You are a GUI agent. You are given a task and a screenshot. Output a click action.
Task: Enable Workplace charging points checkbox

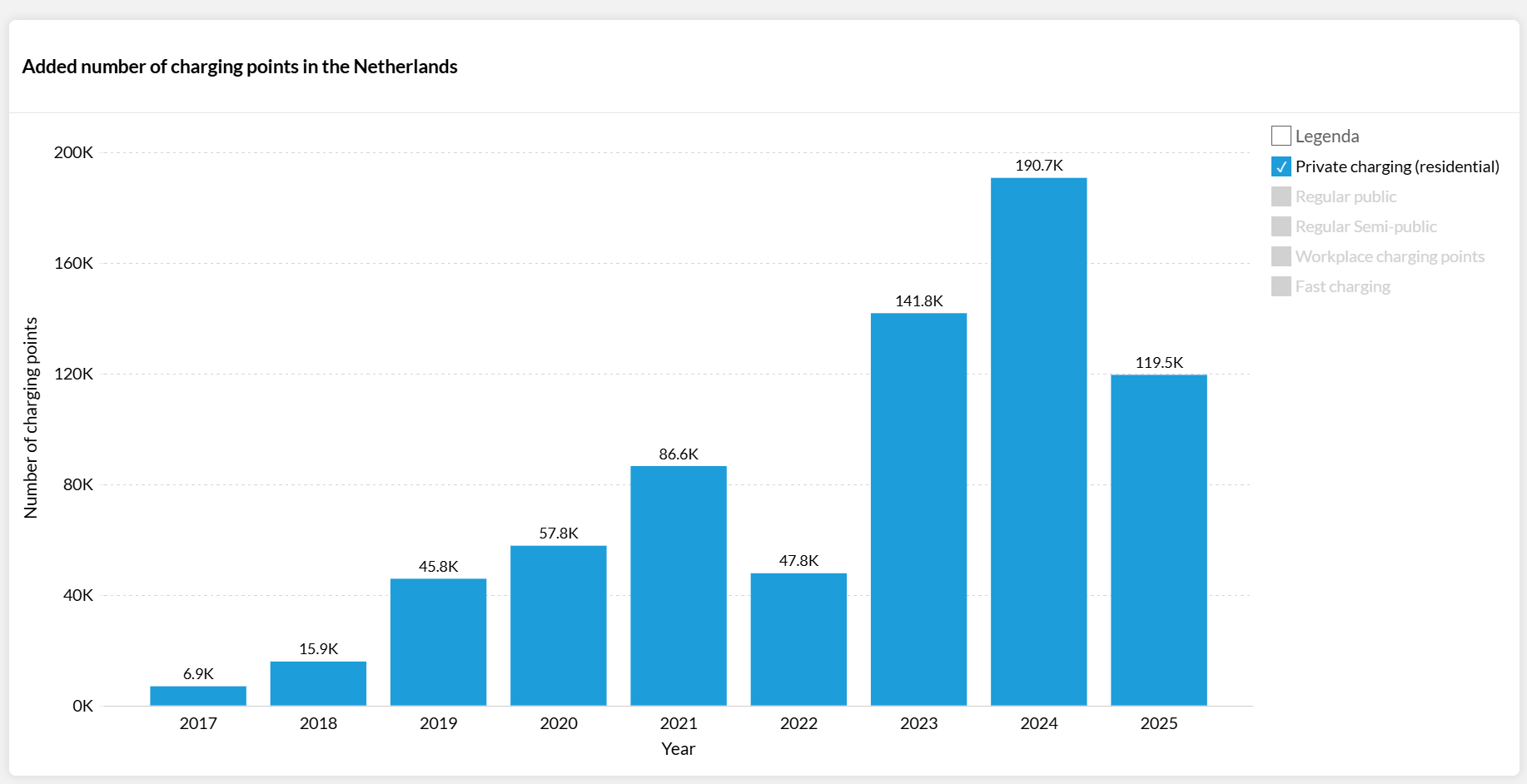tap(1281, 256)
